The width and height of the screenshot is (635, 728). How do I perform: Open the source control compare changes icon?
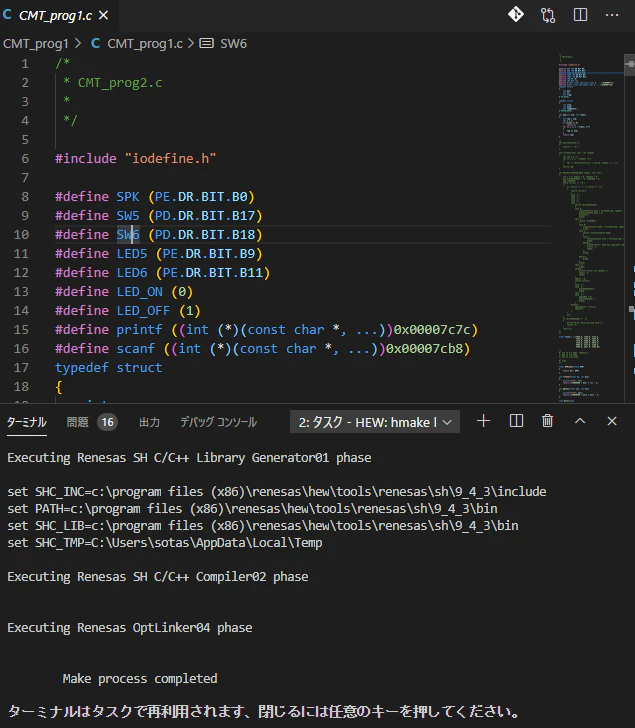pyautogui.click(x=548, y=15)
